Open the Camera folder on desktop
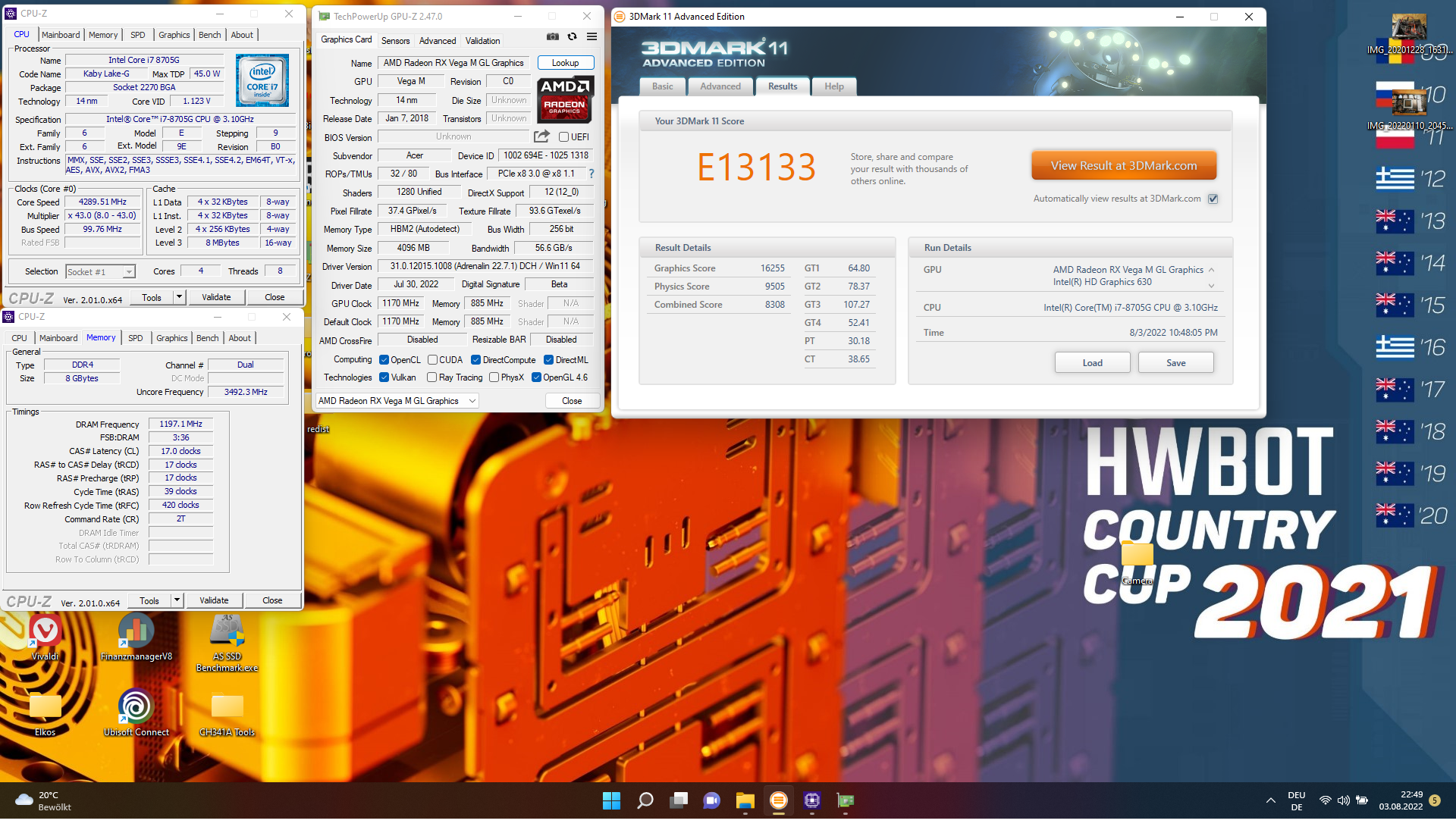Viewport: 1456px width, 830px height. [x=1137, y=562]
